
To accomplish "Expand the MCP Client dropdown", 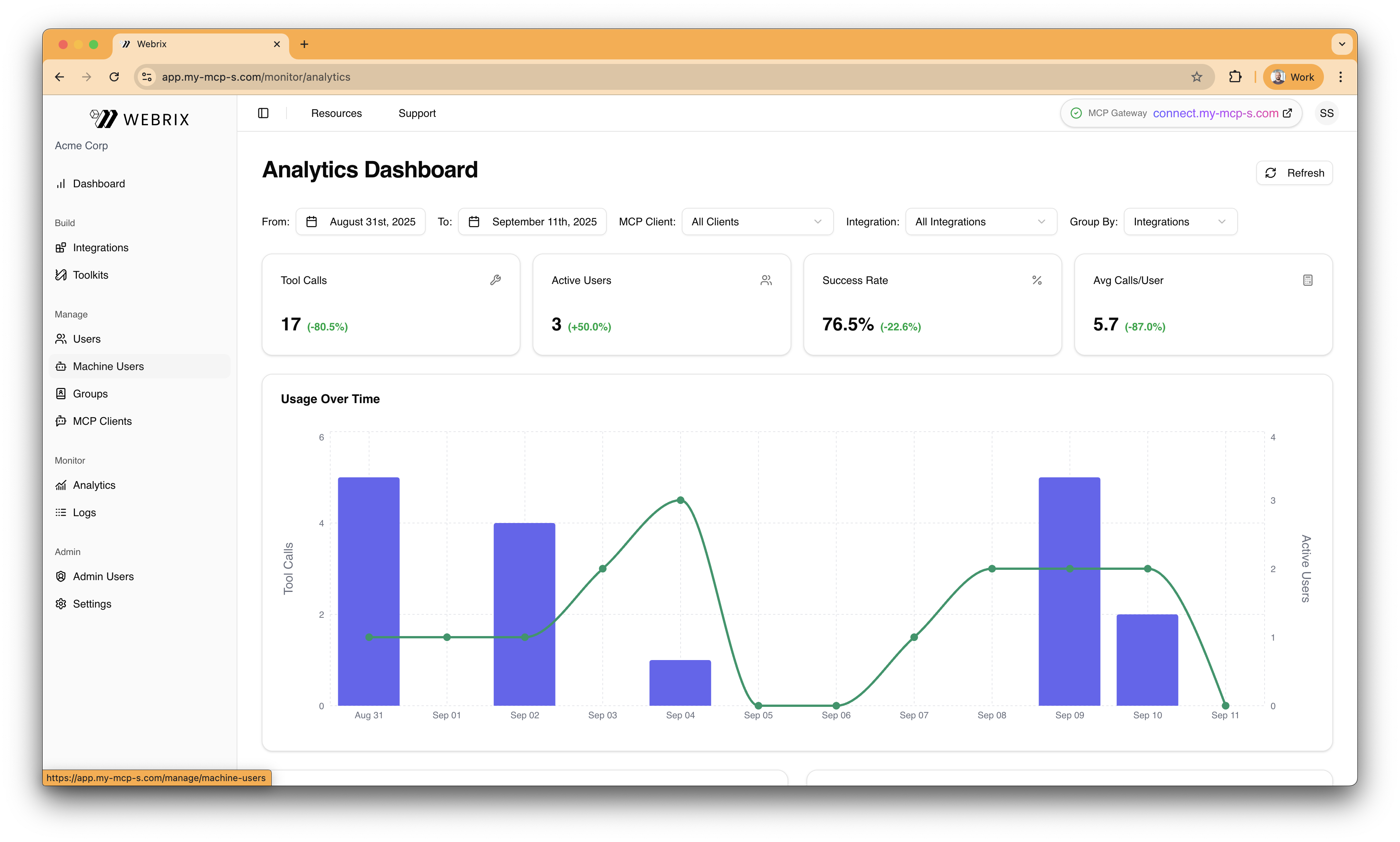I will tap(756, 222).
